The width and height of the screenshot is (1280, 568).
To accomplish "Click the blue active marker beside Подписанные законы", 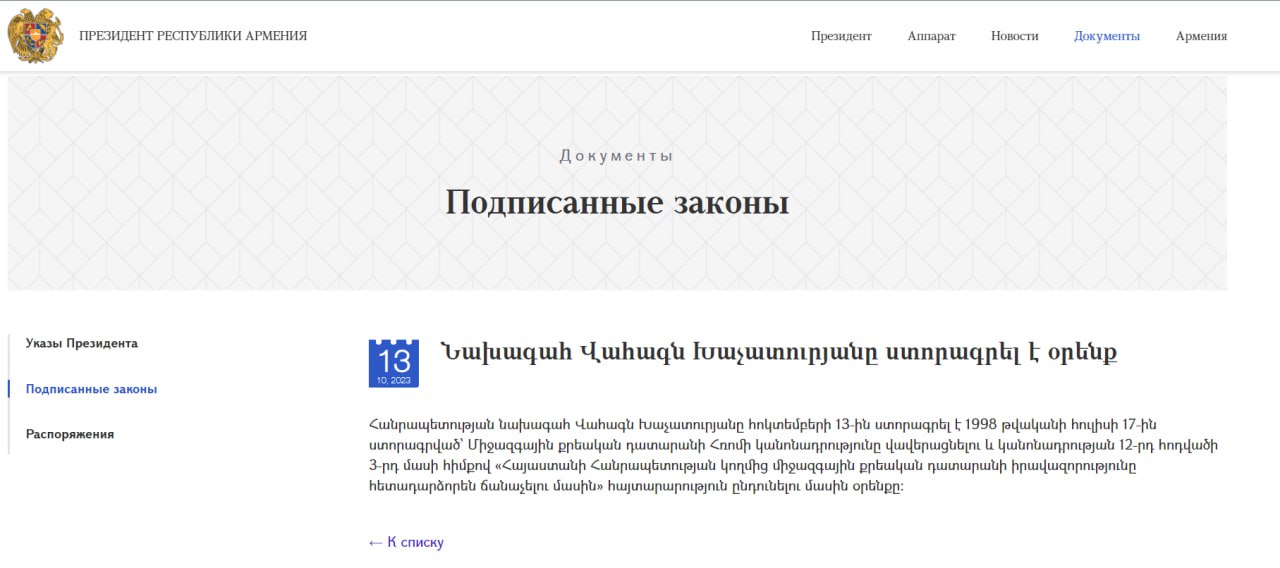I will click(x=9, y=389).
